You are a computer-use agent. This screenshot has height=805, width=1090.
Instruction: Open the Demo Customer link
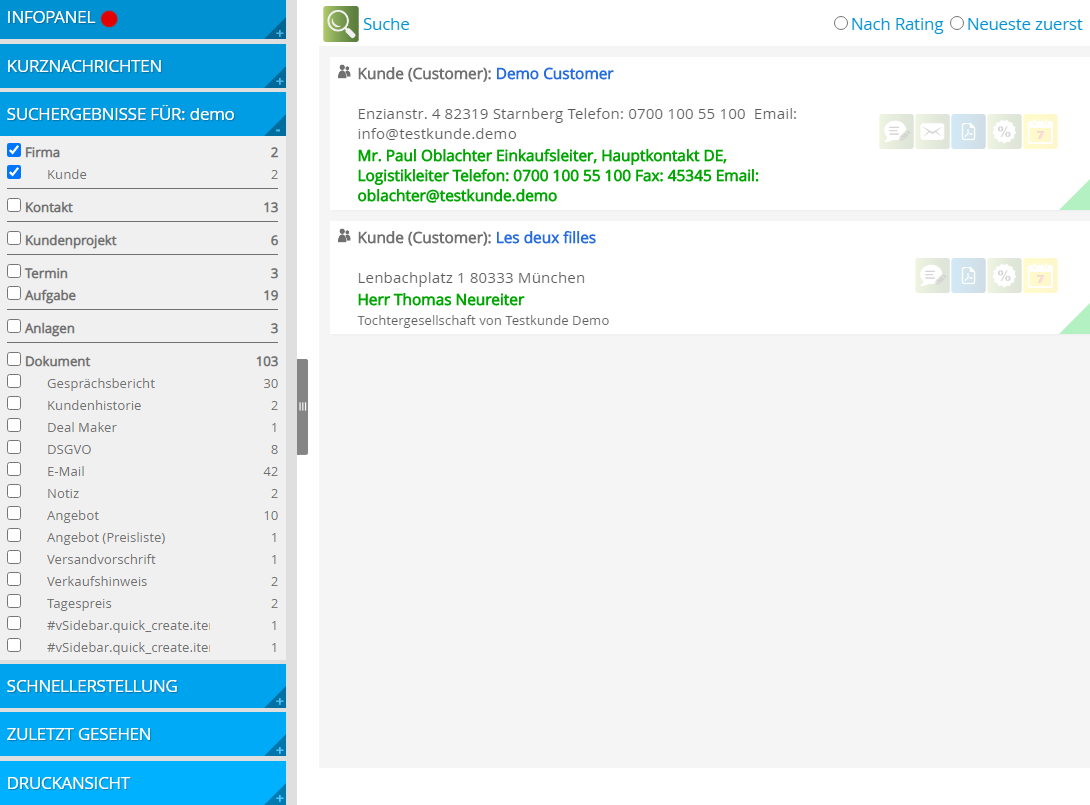pyautogui.click(x=554, y=74)
